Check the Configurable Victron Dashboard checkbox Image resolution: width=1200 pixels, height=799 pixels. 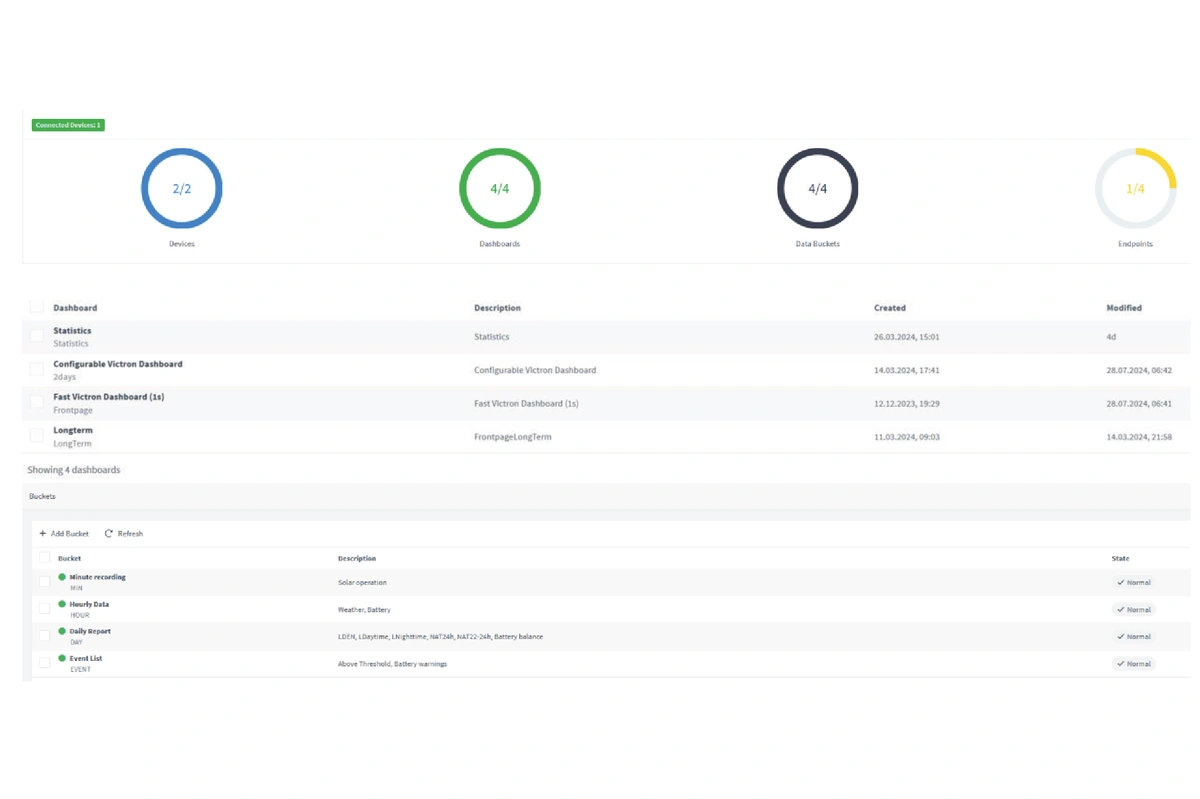point(37,370)
